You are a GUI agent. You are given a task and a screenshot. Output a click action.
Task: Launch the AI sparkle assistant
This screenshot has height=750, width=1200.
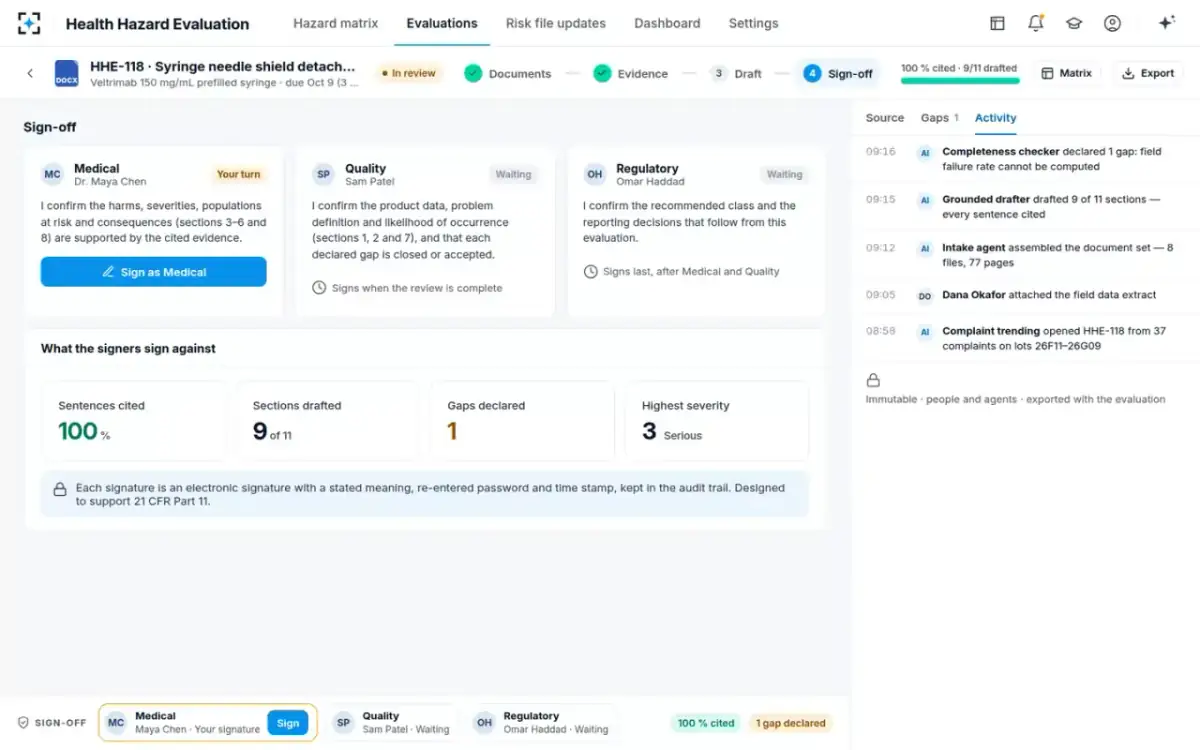tap(1166, 23)
